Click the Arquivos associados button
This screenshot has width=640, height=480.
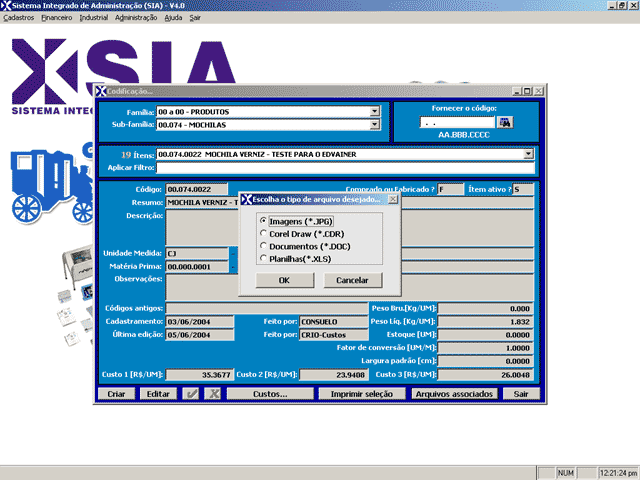pyautogui.click(x=454, y=394)
